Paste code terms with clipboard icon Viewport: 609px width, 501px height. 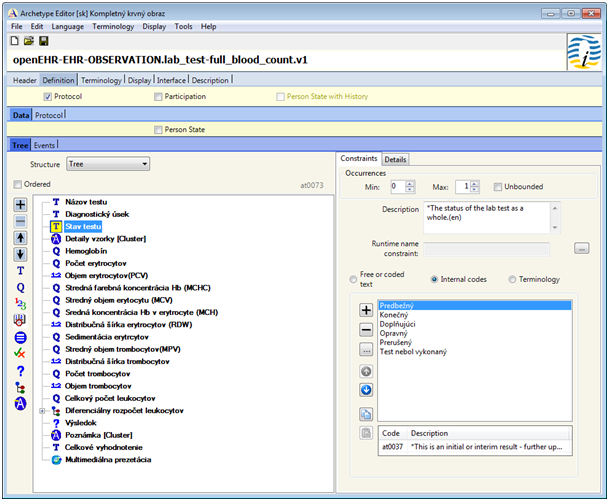[x=366, y=433]
